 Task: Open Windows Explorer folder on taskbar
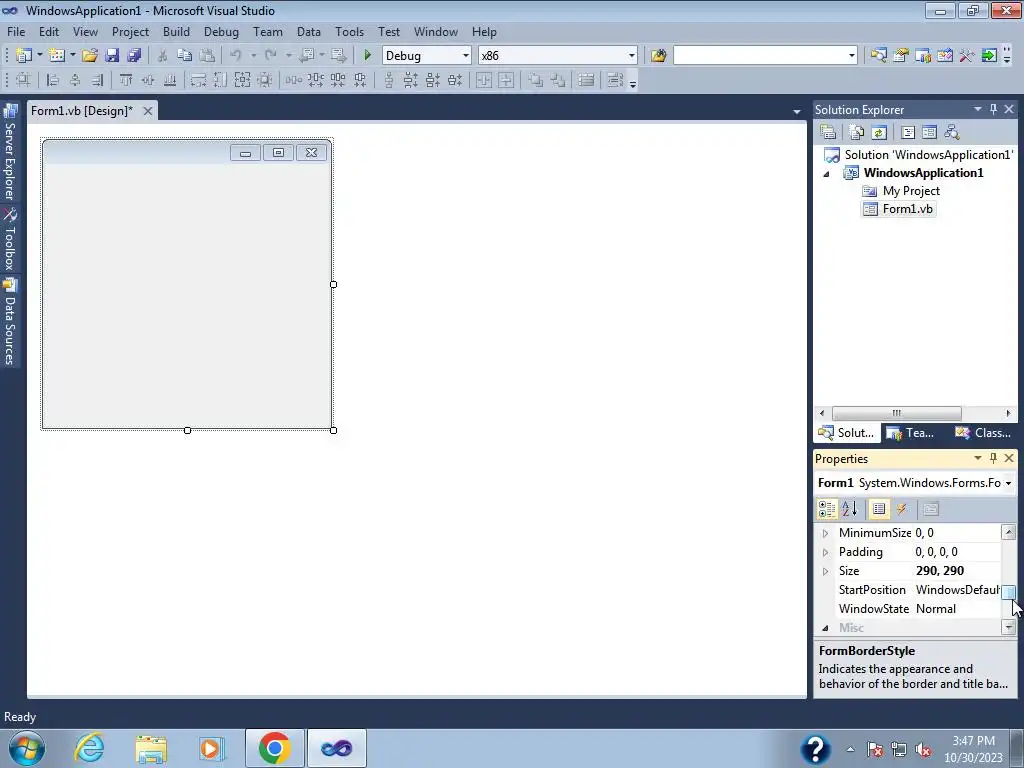pos(151,748)
